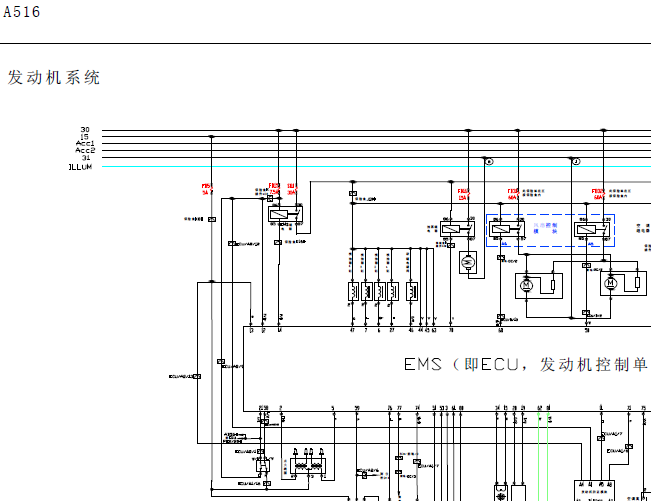Click the left cooling fan motor symbol
This screenshot has width=651, height=501.
point(526,286)
